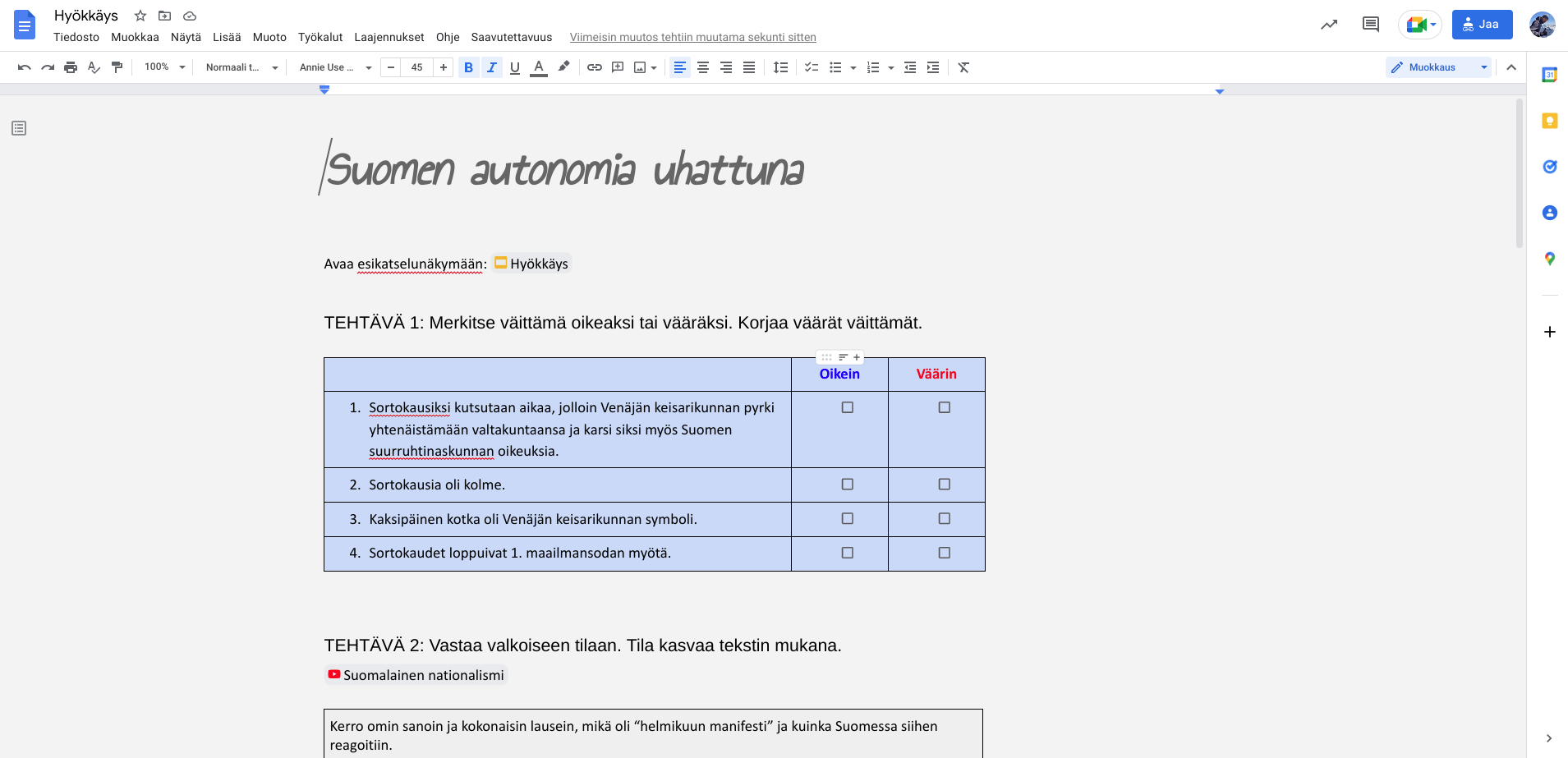The height and width of the screenshot is (758, 1568).
Task: Select the paint format tool
Action: coord(117,67)
